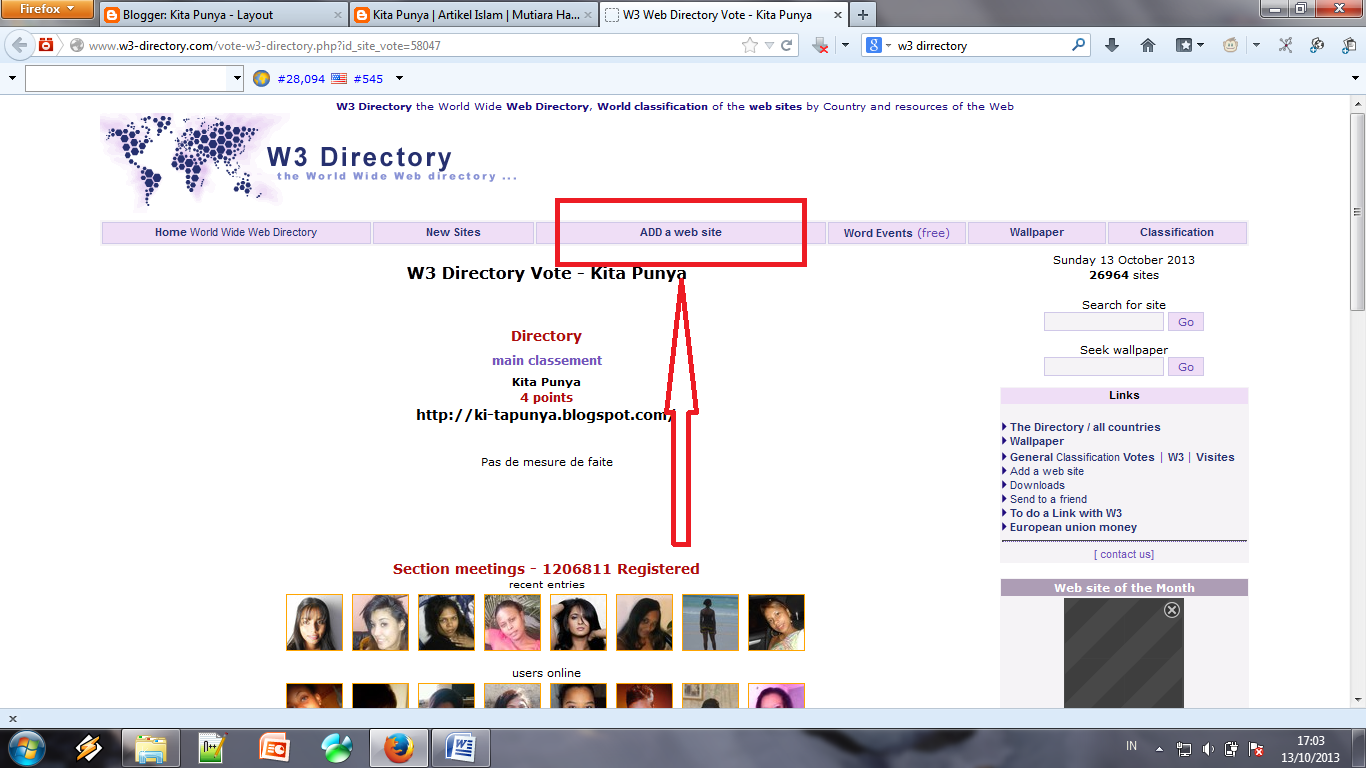The image size is (1366, 768).
Task: Launch Winamp from the taskbar
Action: pos(89,747)
